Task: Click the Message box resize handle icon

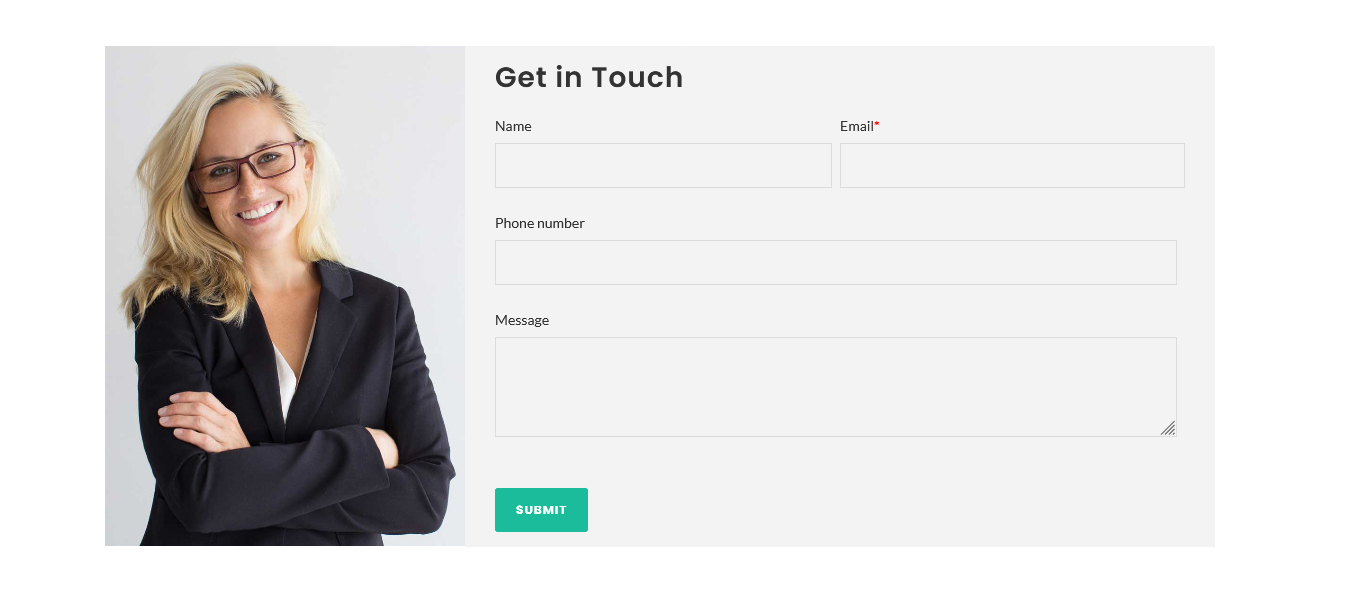Action: coord(1168,428)
